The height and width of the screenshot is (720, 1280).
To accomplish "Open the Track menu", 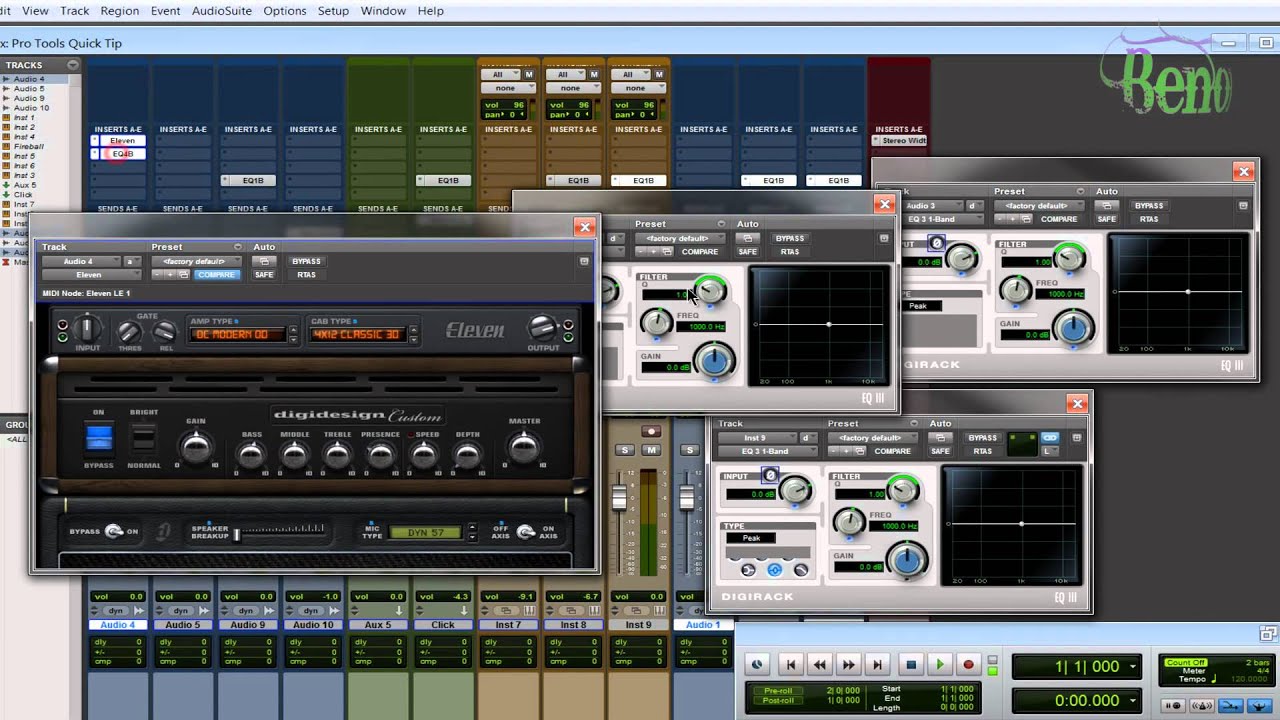I will pos(74,11).
